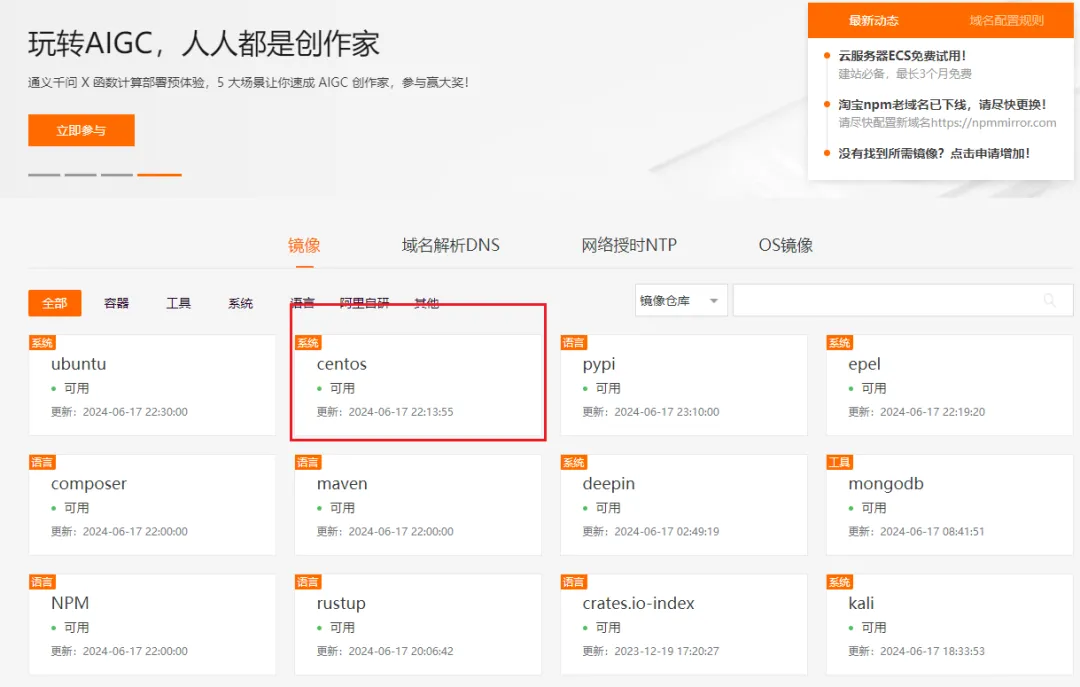Go to the second banner slide indicator
The width and height of the screenshot is (1080, 687).
click(x=81, y=175)
